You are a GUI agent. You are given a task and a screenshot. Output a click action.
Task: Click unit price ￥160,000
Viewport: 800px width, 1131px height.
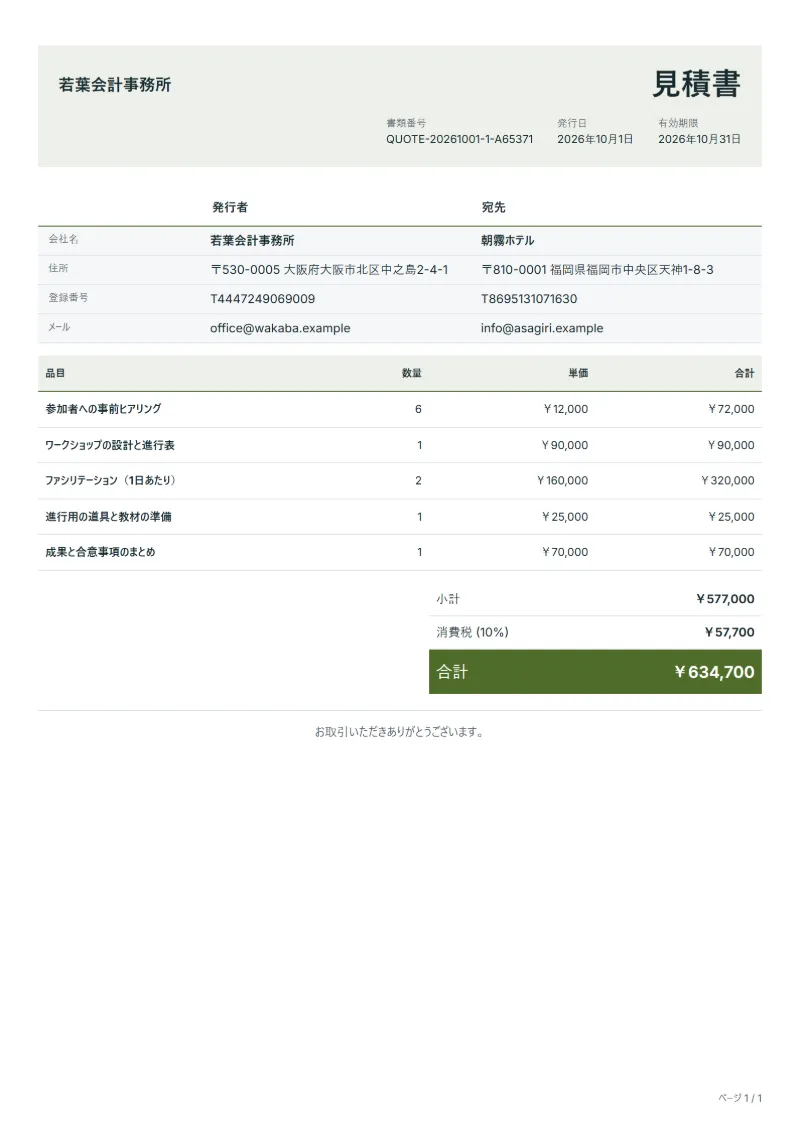[x=563, y=480]
